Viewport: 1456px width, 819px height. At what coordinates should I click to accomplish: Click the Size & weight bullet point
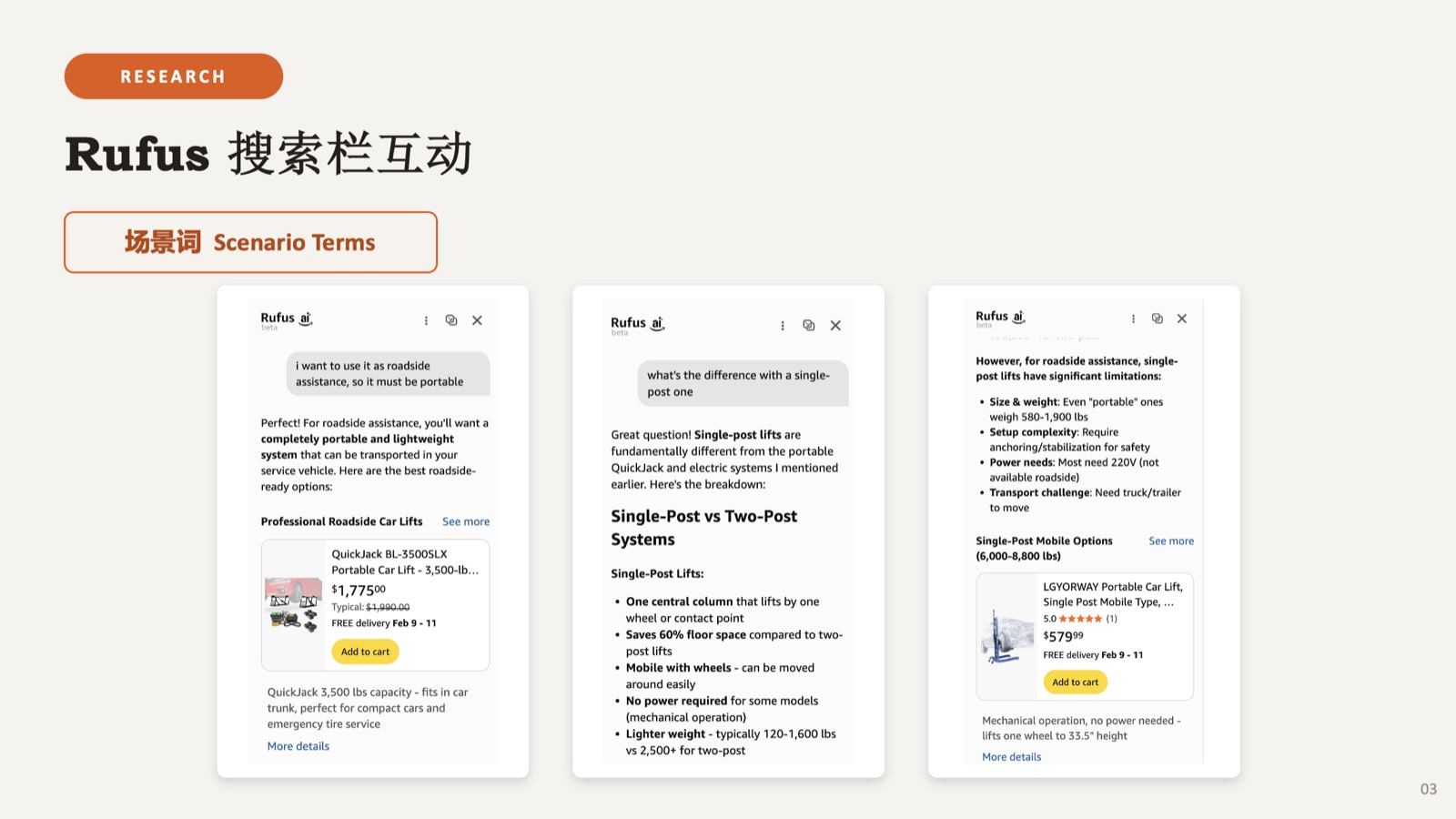coord(1076,409)
